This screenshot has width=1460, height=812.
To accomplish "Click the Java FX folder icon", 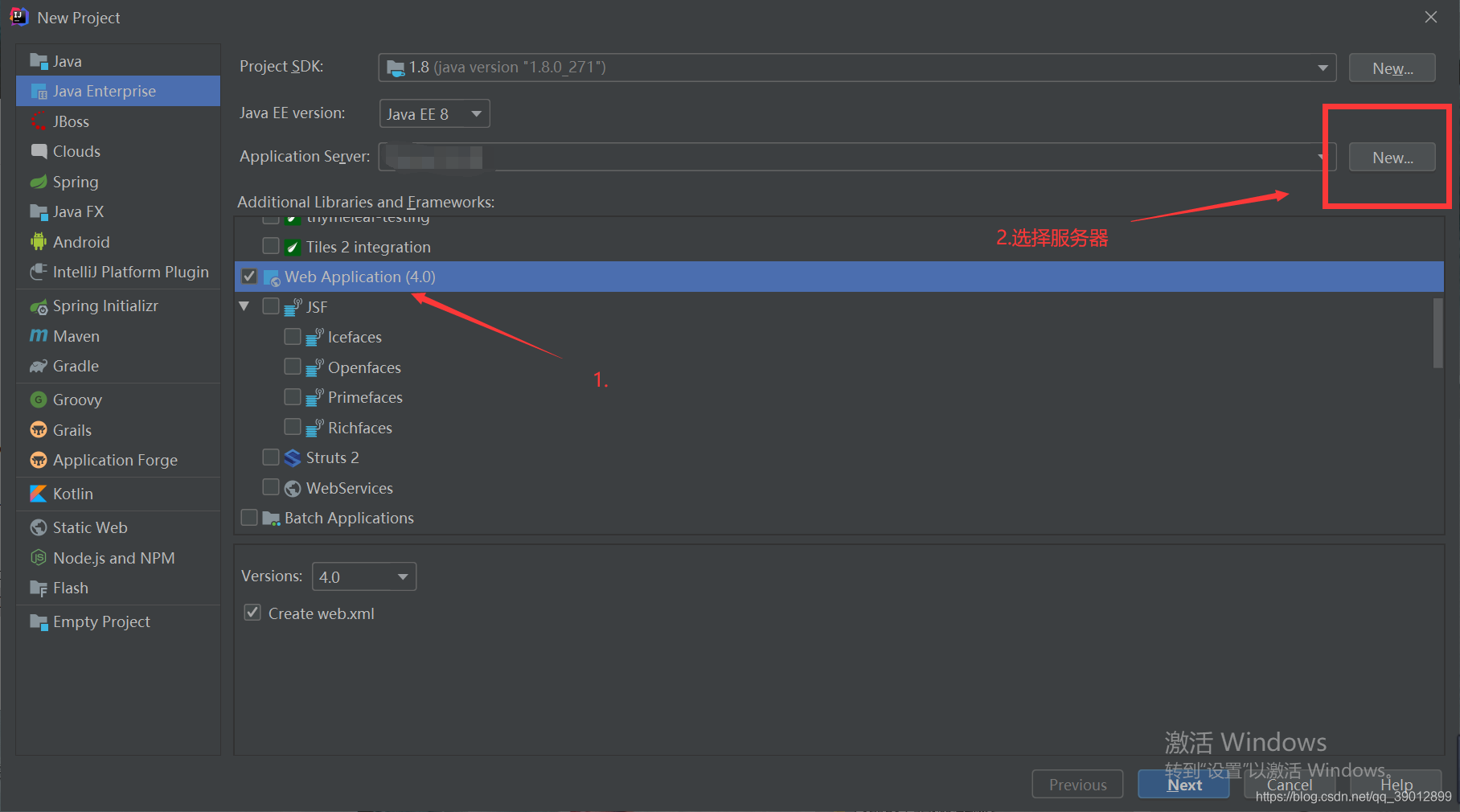I will 39,211.
